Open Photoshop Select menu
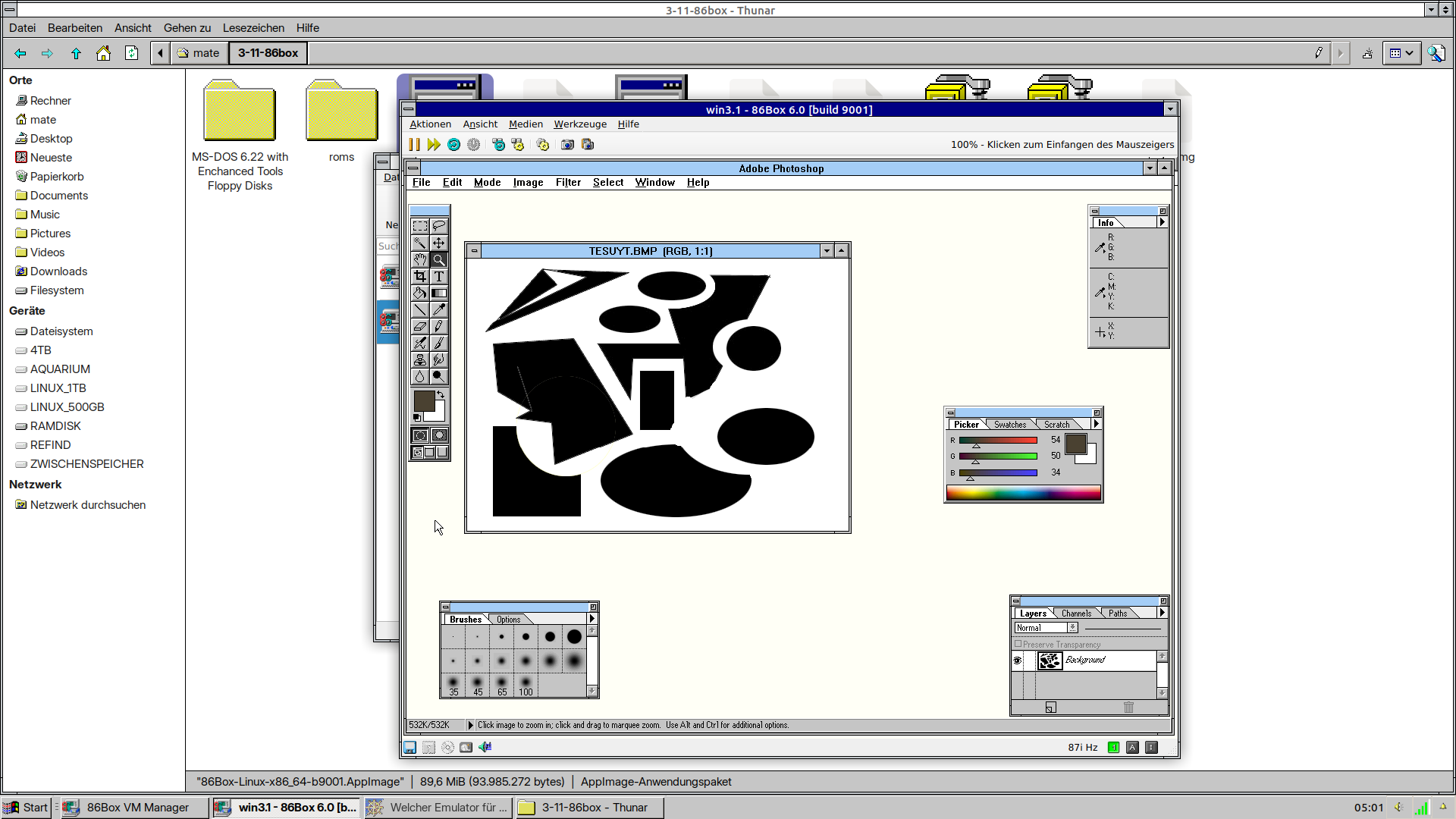The width and height of the screenshot is (1456, 819). click(x=608, y=183)
